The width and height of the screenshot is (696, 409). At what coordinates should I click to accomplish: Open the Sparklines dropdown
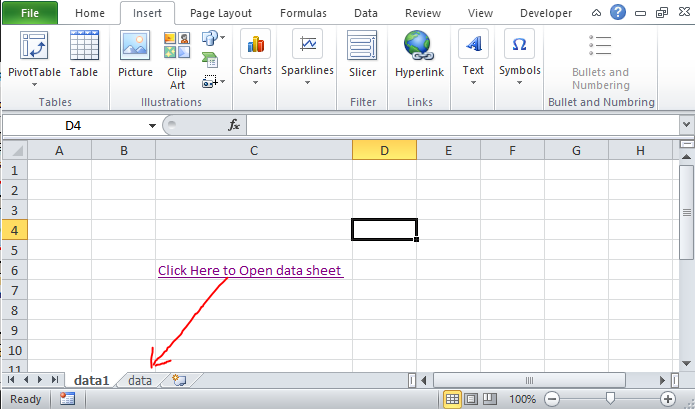coord(308,58)
